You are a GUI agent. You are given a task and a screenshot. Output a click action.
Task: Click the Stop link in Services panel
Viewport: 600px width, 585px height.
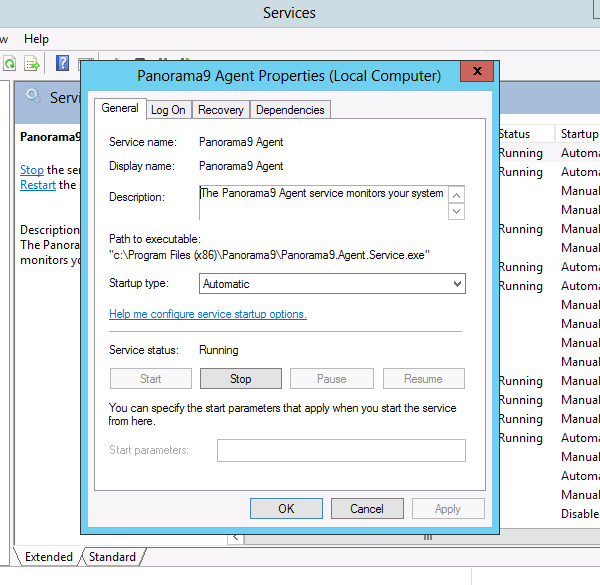32,169
